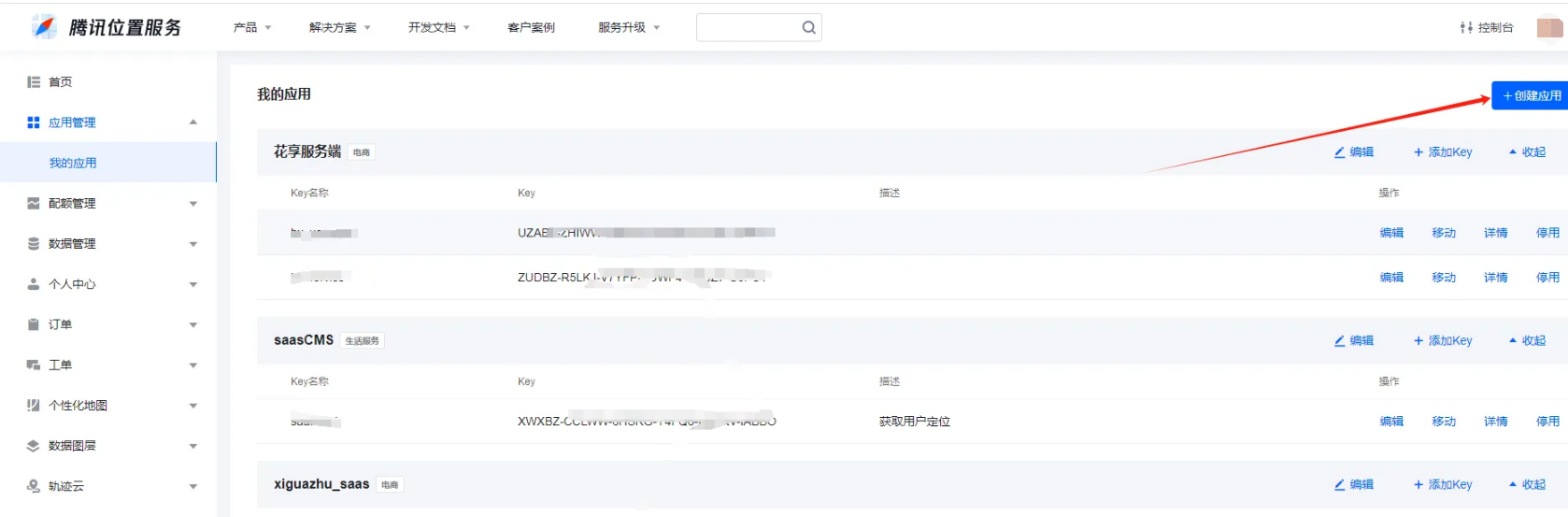The image size is (1568, 517).
Task: Click 移动 in the ZUDBZ key row
Action: [x=1444, y=278]
